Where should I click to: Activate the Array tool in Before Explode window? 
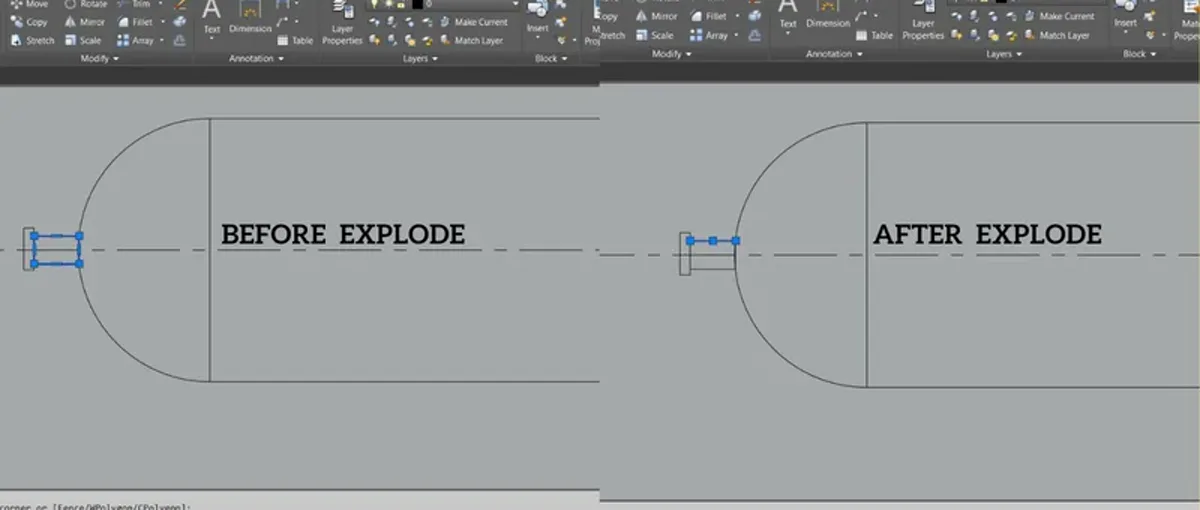tap(135, 40)
